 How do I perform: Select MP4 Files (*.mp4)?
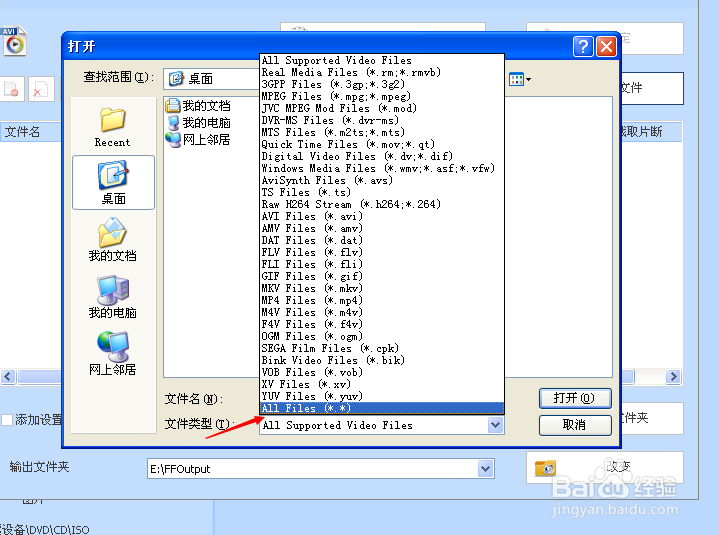pos(382,300)
